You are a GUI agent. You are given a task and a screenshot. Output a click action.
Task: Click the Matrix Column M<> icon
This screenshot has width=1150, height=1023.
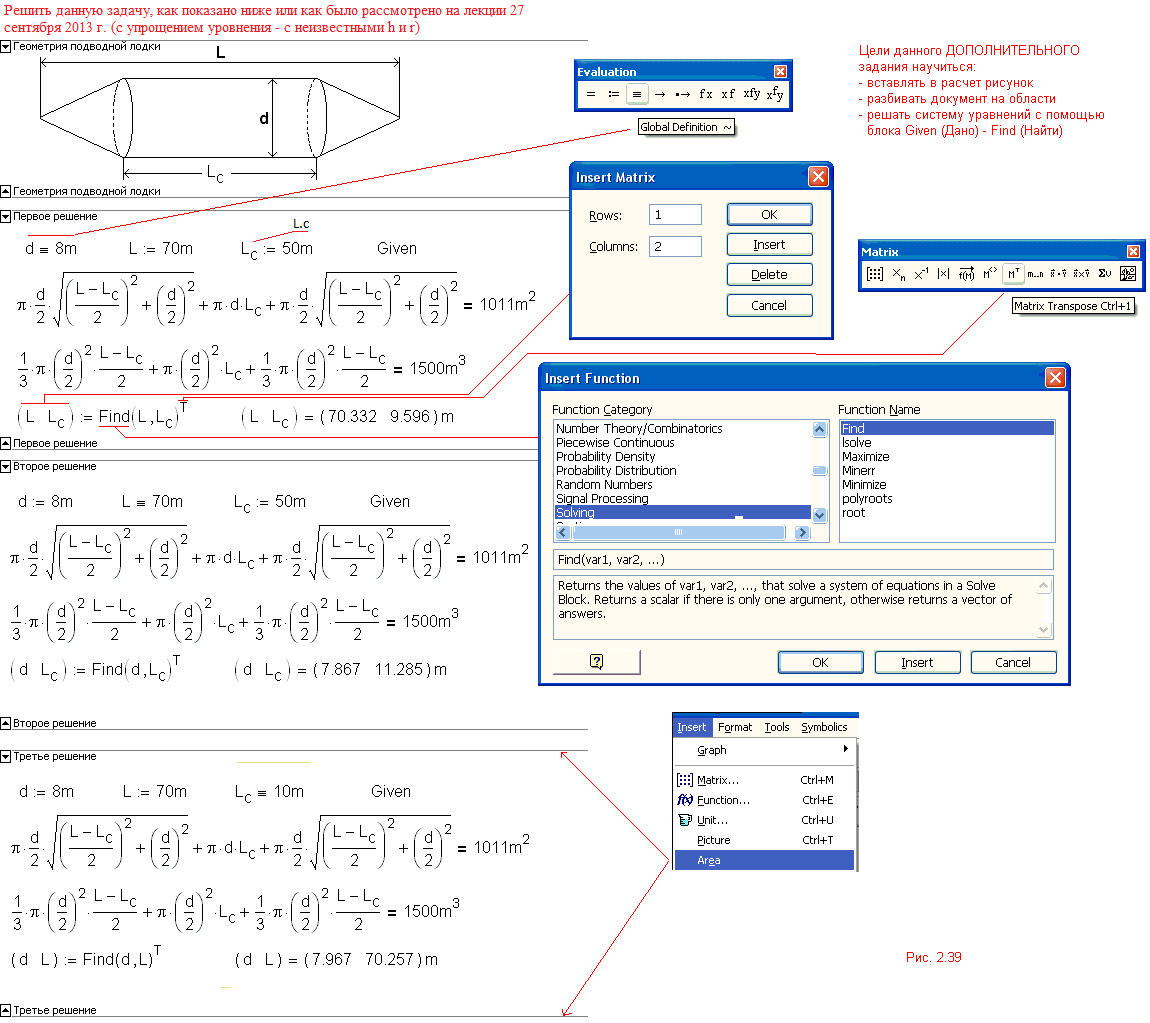point(989,274)
